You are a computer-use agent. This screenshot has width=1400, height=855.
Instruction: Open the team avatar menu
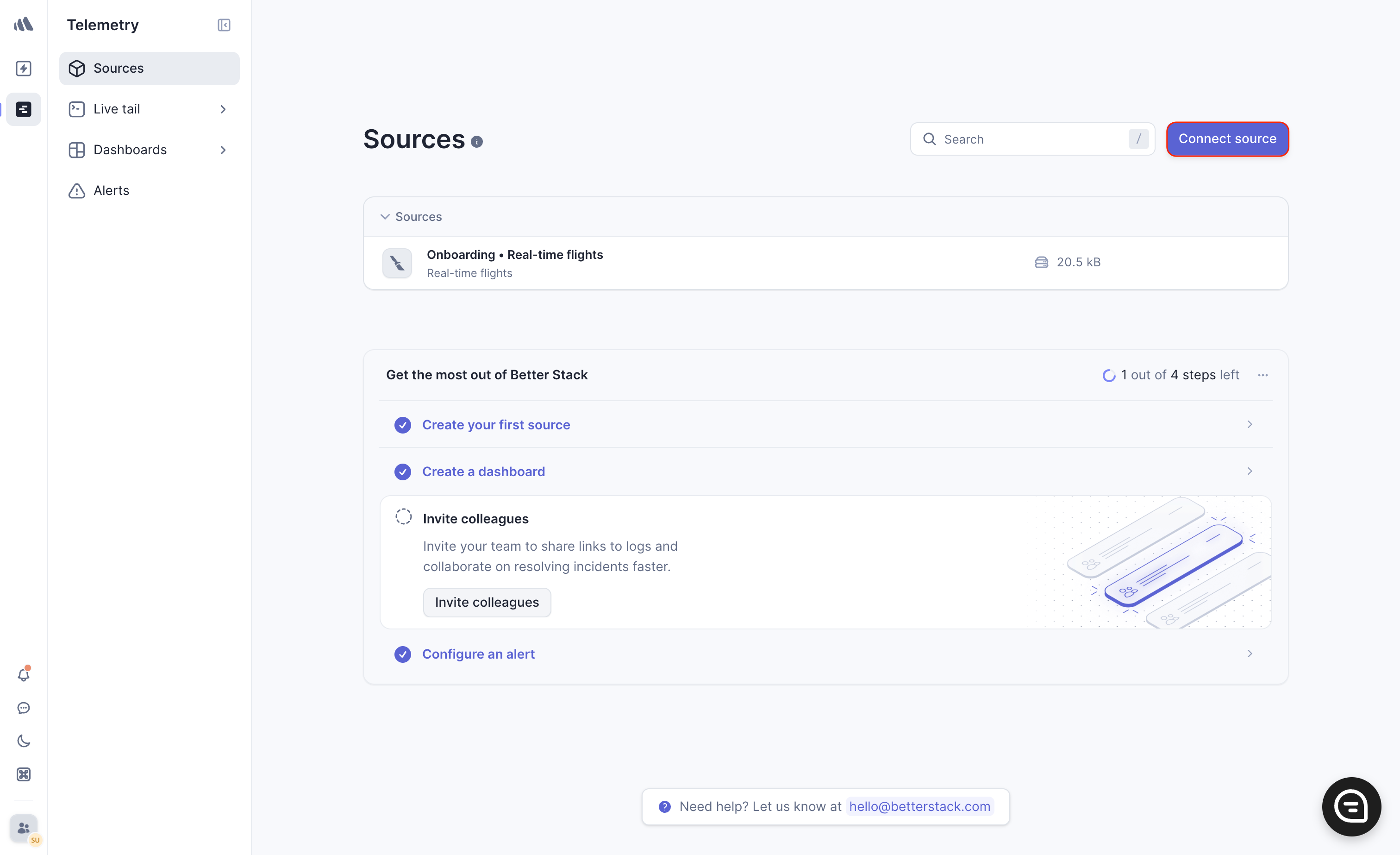[23, 828]
